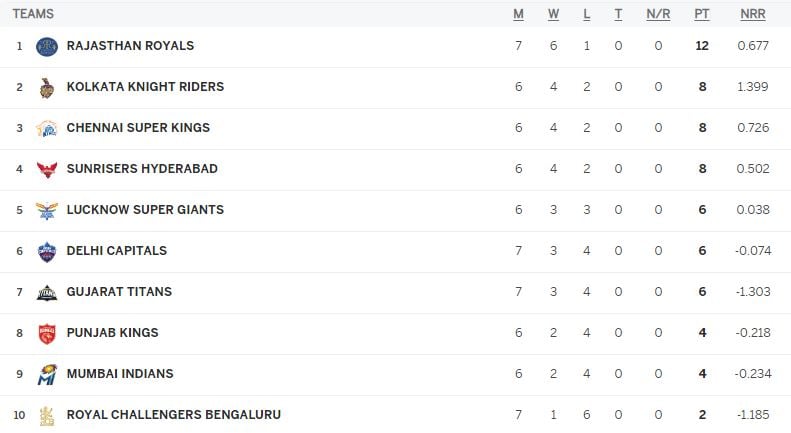The height and width of the screenshot is (433, 791).
Task: Click the Kolkata Knight Riders logo
Action: pos(46,88)
